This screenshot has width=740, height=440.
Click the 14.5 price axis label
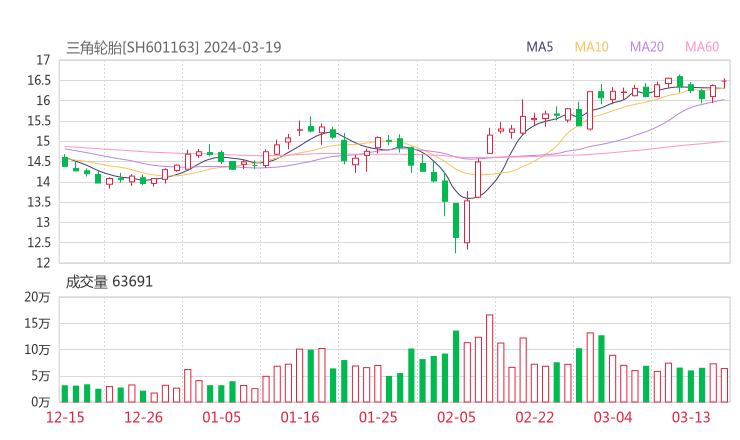click(39, 161)
